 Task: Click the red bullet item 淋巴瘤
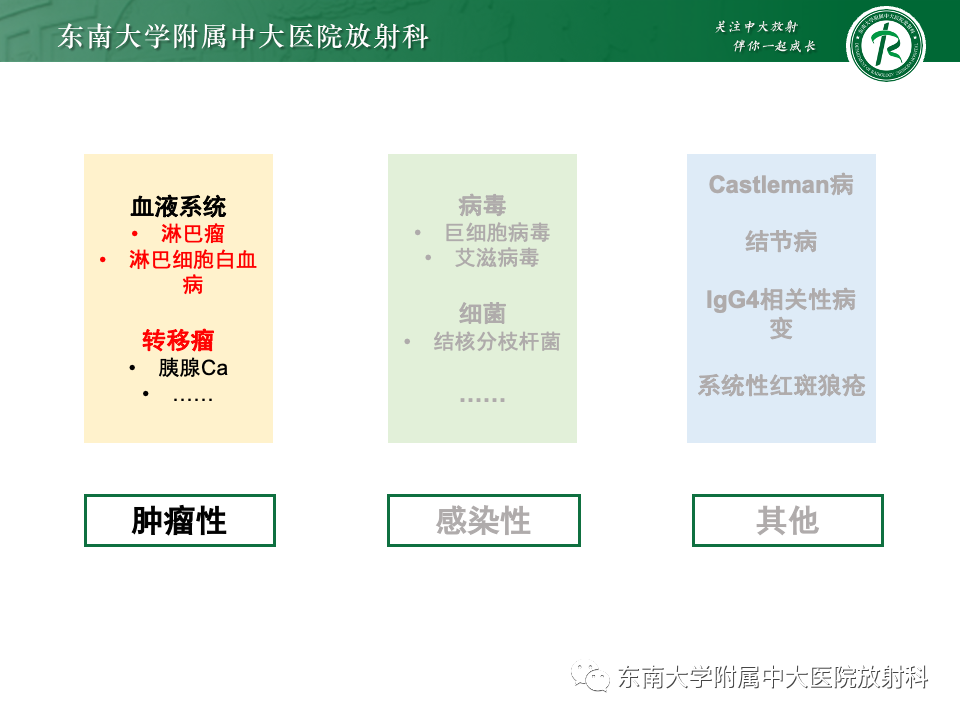click(192, 233)
